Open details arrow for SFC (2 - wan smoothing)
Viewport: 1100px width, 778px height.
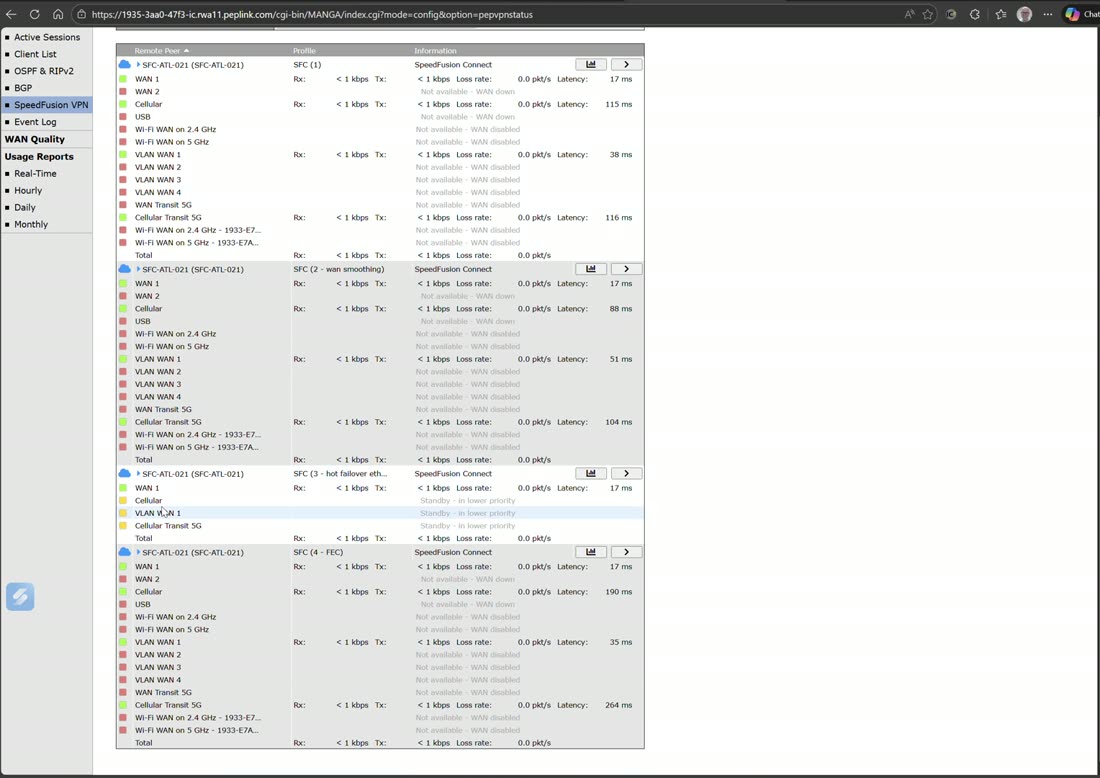click(x=626, y=269)
